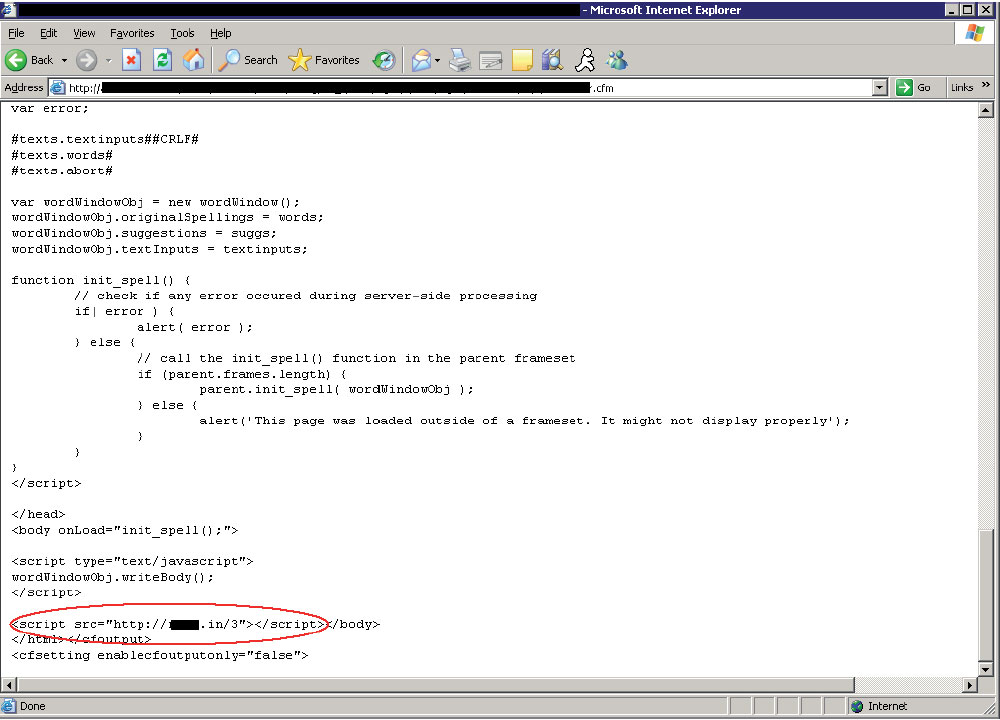Click inside the Address URL field
Screen dimensions: 1000x720
pyautogui.click(x=469, y=88)
